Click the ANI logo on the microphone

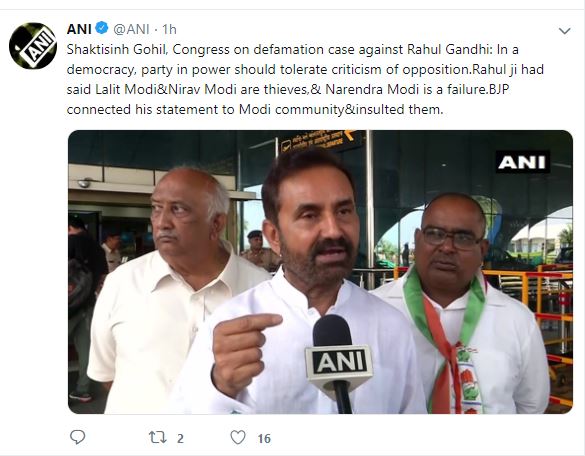339,362
